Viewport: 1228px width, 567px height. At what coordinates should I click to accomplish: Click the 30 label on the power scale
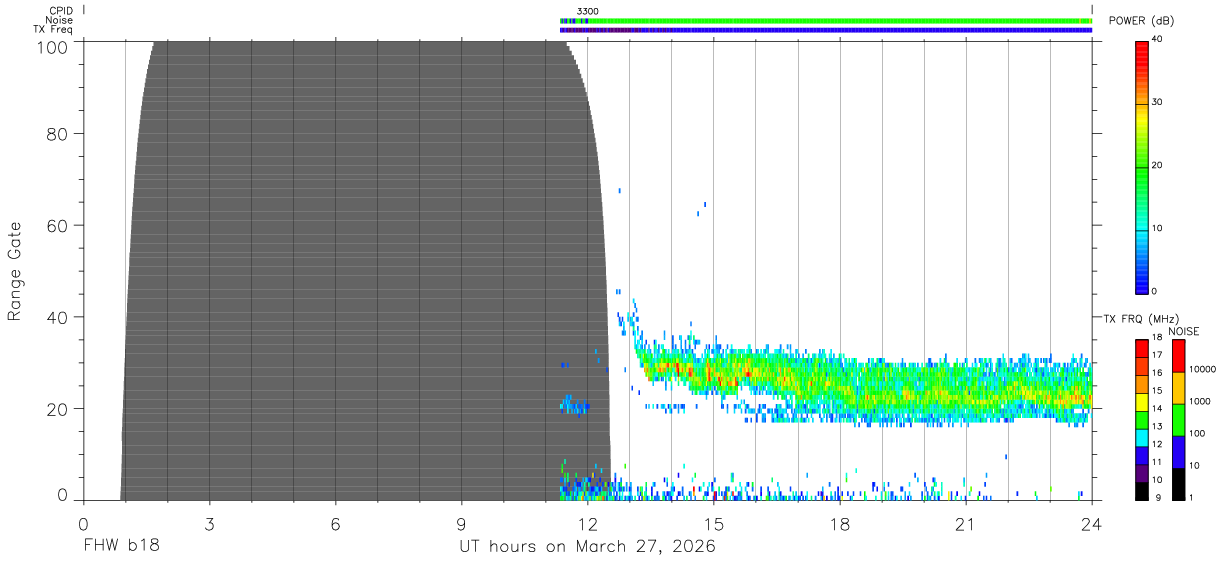(x=1158, y=103)
